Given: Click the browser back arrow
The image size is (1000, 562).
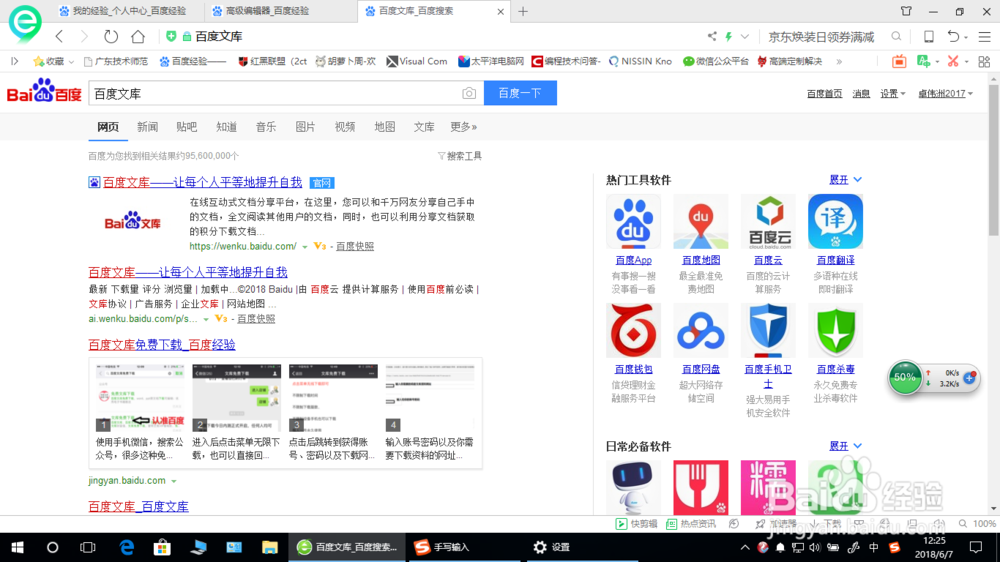Looking at the screenshot, I should [x=59, y=36].
